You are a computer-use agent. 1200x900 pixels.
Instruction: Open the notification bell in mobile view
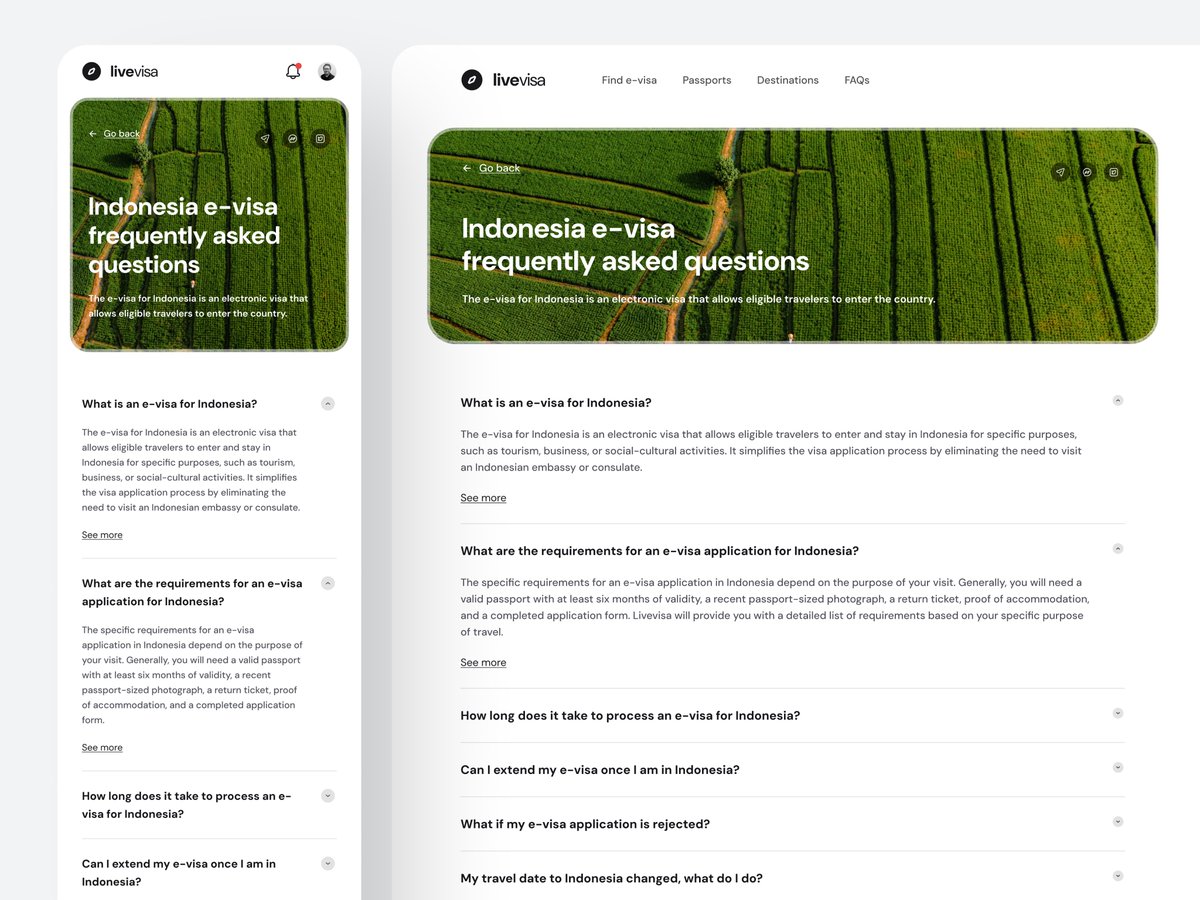click(293, 71)
